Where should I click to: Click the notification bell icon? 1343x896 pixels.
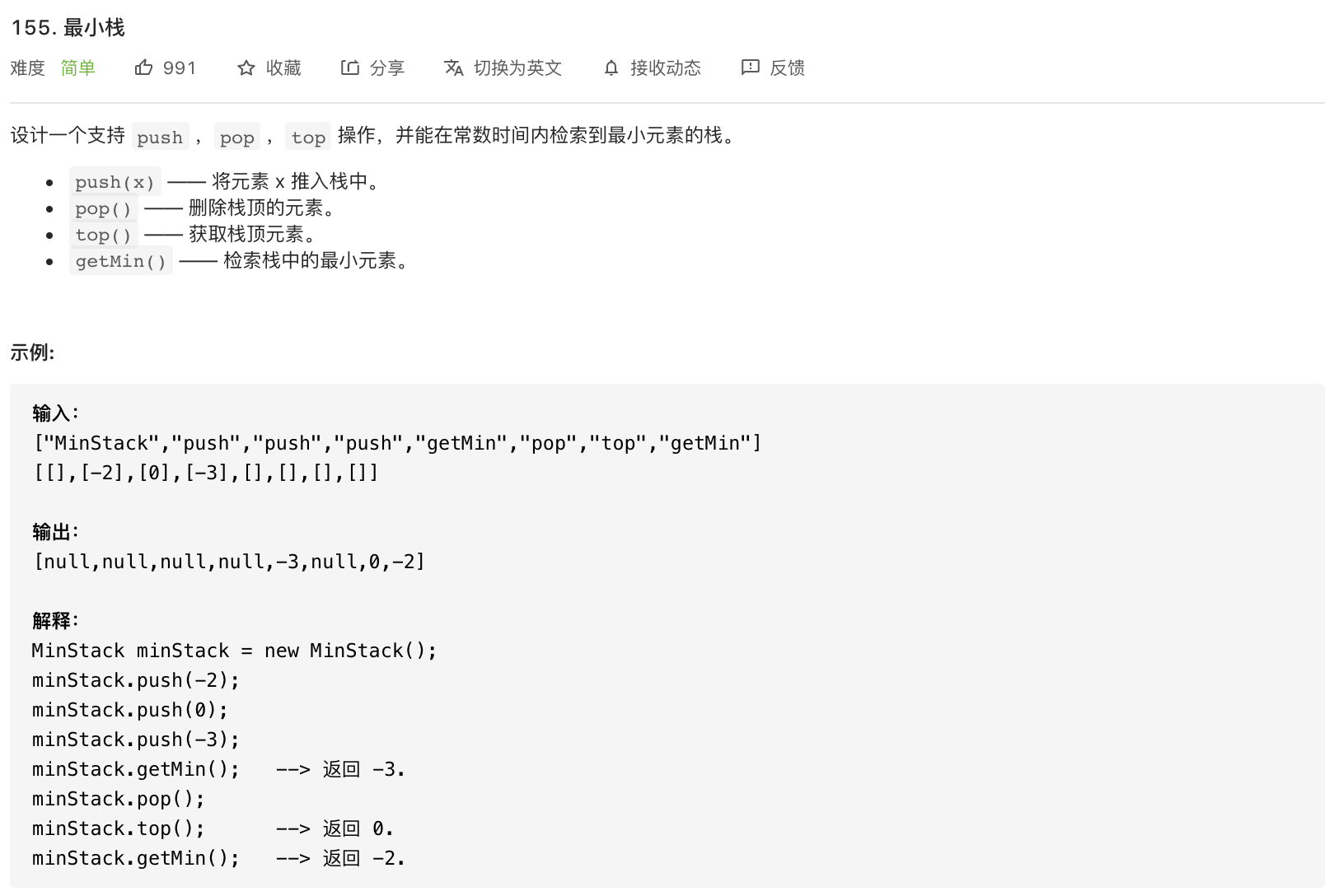[611, 68]
